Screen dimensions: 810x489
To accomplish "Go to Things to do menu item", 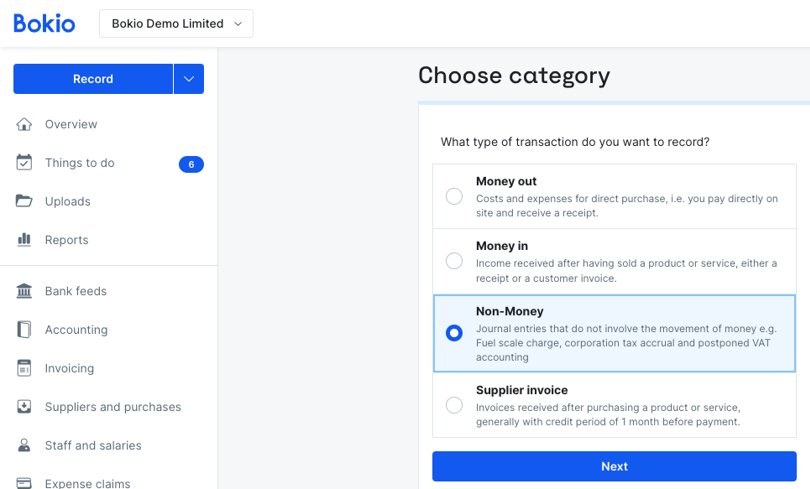I will pyautogui.click(x=80, y=163).
